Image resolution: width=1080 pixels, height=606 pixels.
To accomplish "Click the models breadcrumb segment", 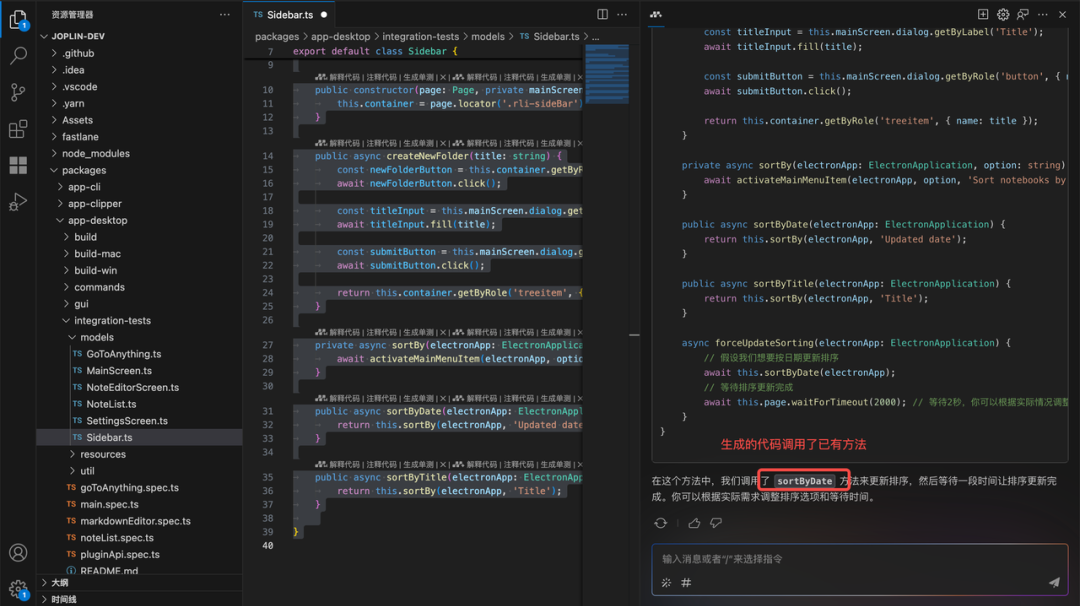I will click(488, 36).
